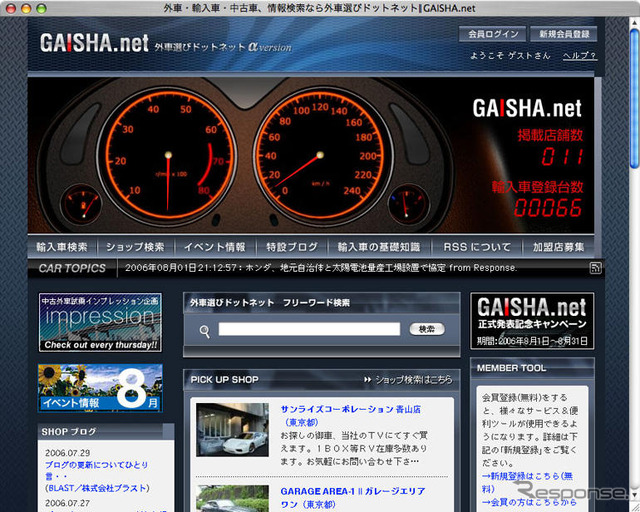Click the free-word search input field
Viewport: 640px width, 512px height.
click(x=309, y=329)
